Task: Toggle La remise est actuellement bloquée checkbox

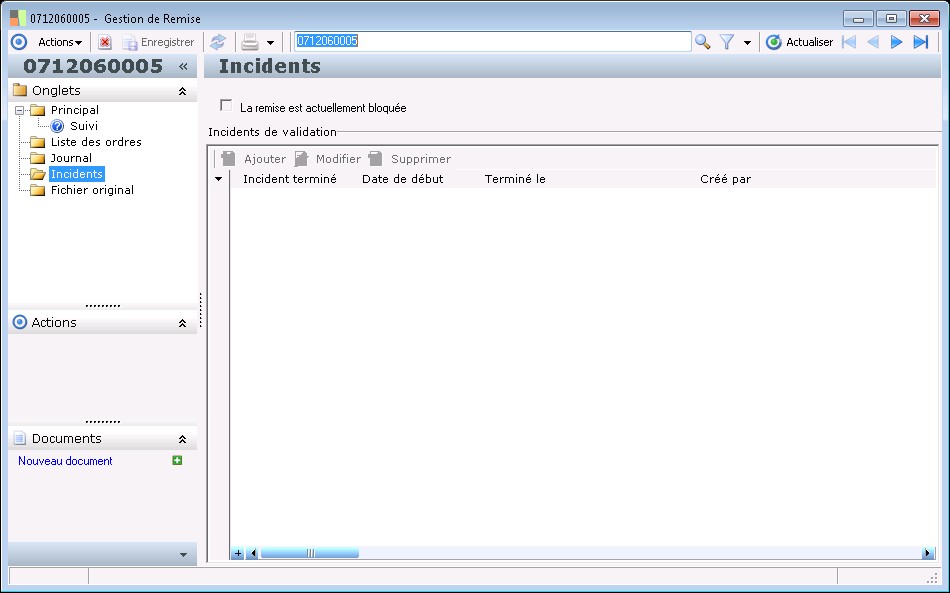Action: [226, 105]
